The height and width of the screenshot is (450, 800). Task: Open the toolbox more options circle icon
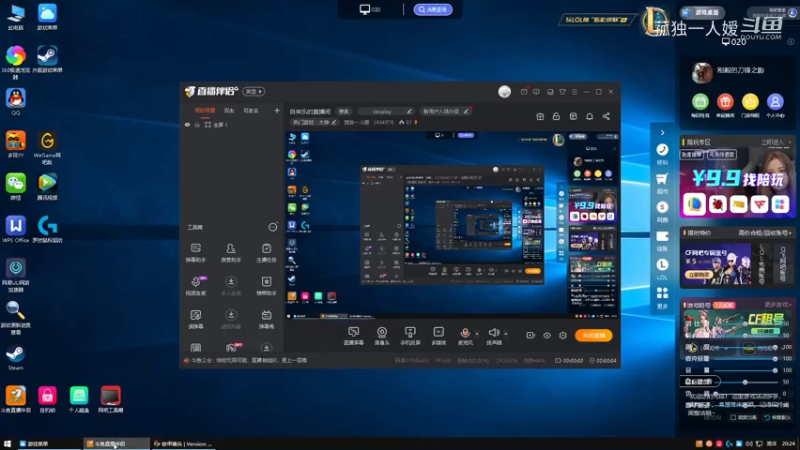(x=273, y=227)
